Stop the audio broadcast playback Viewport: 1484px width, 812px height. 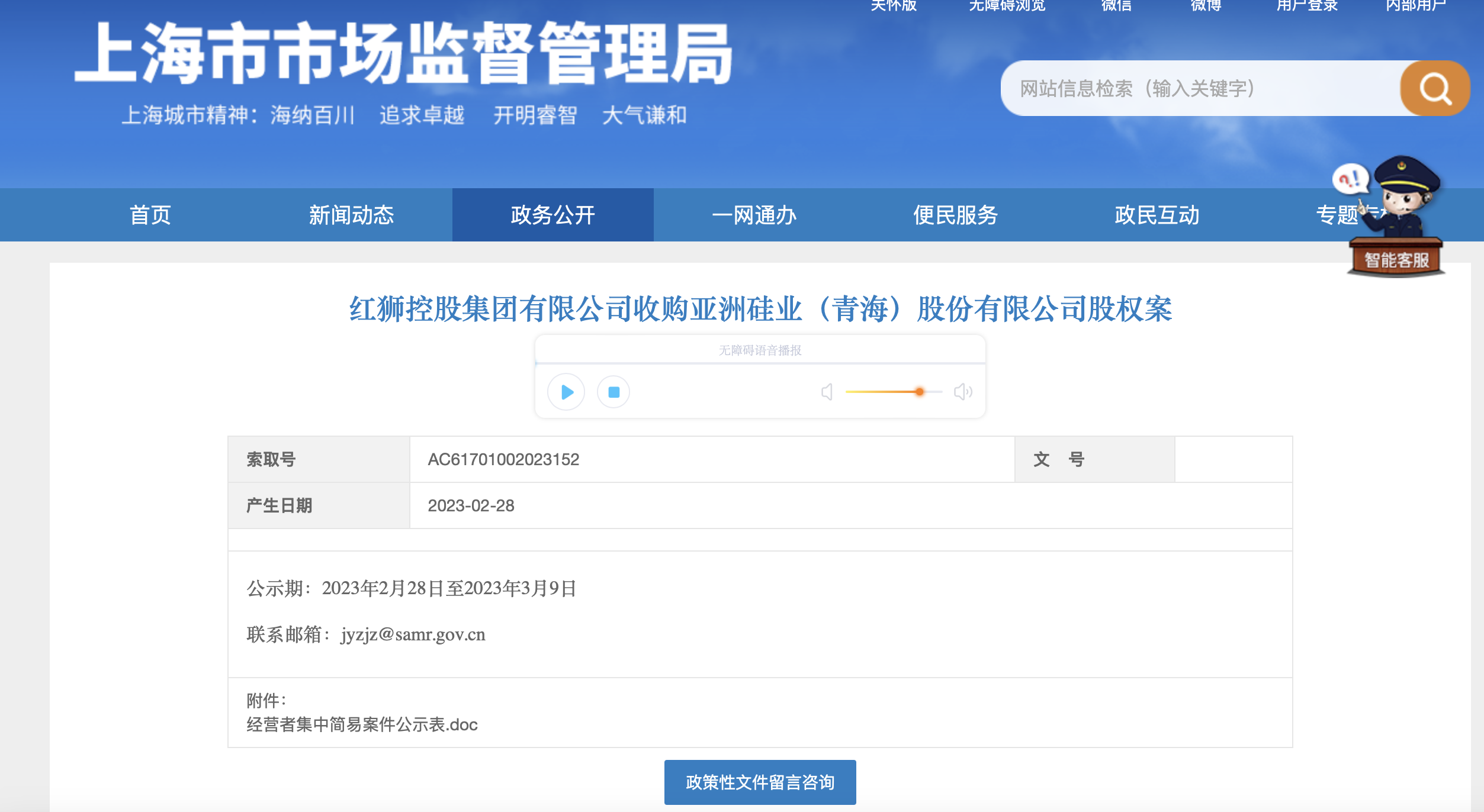[613, 392]
